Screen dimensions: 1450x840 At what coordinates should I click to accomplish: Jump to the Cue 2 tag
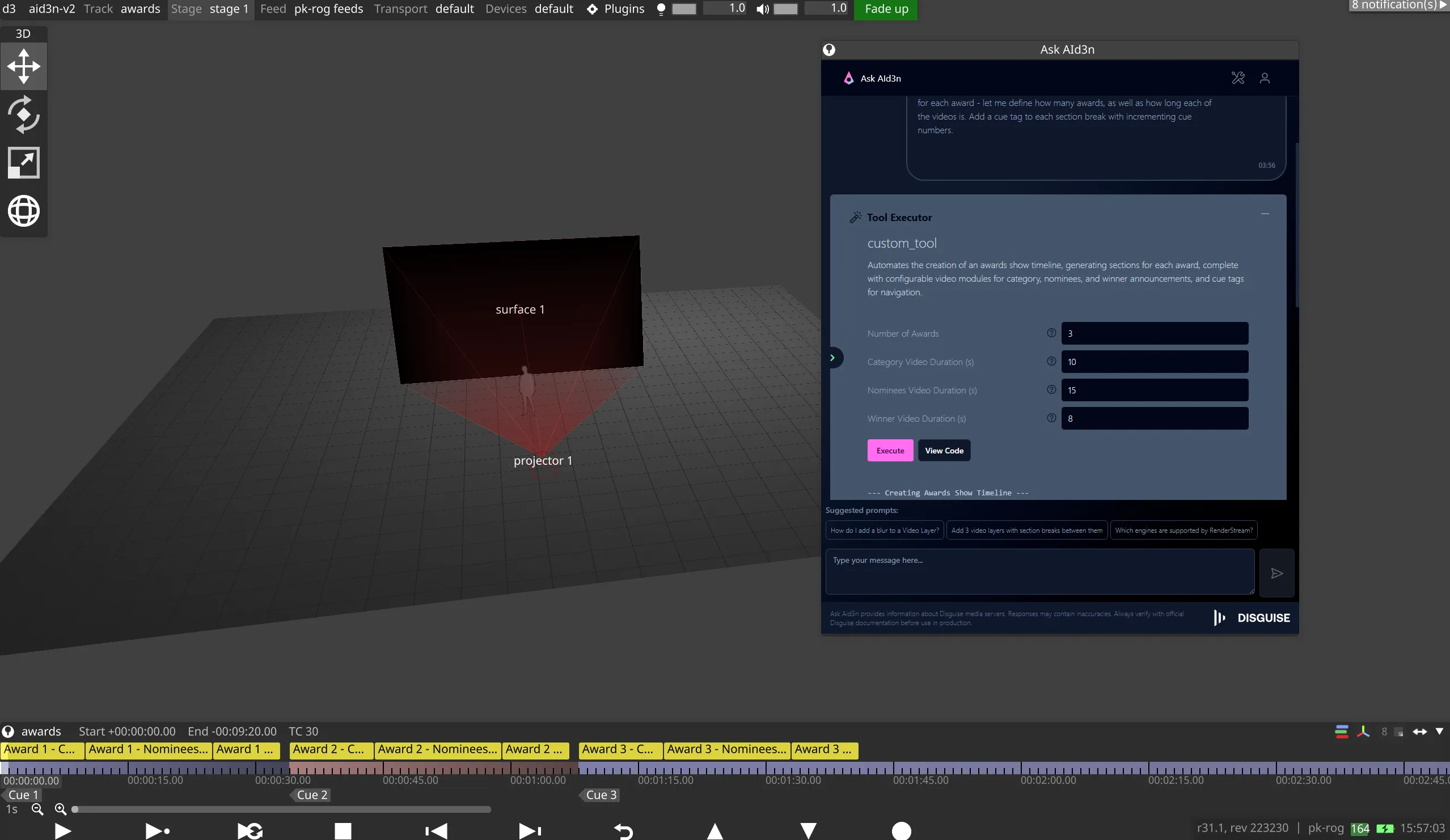click(x=311, y=795)
